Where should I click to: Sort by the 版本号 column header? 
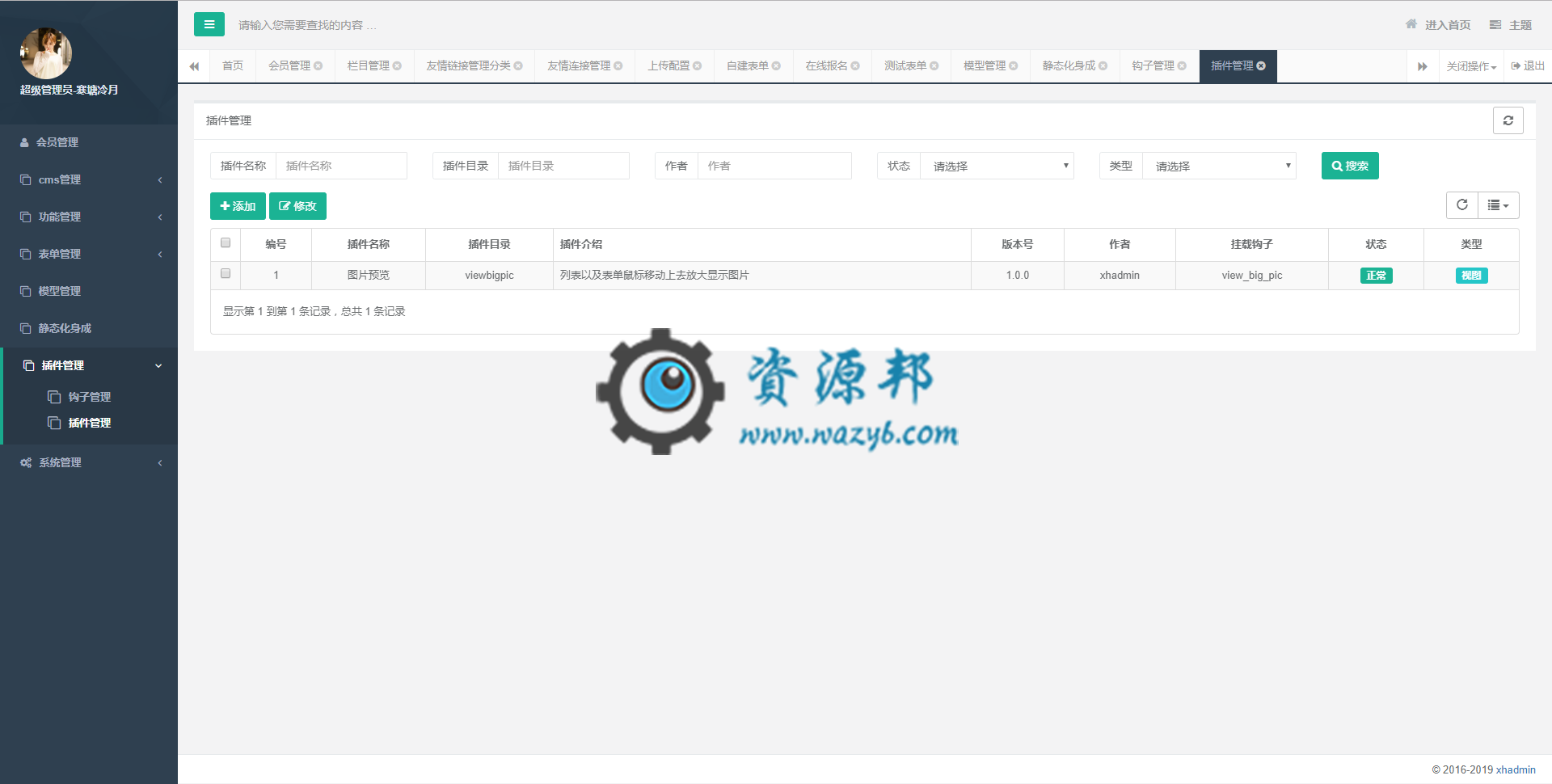(1017, 244)
